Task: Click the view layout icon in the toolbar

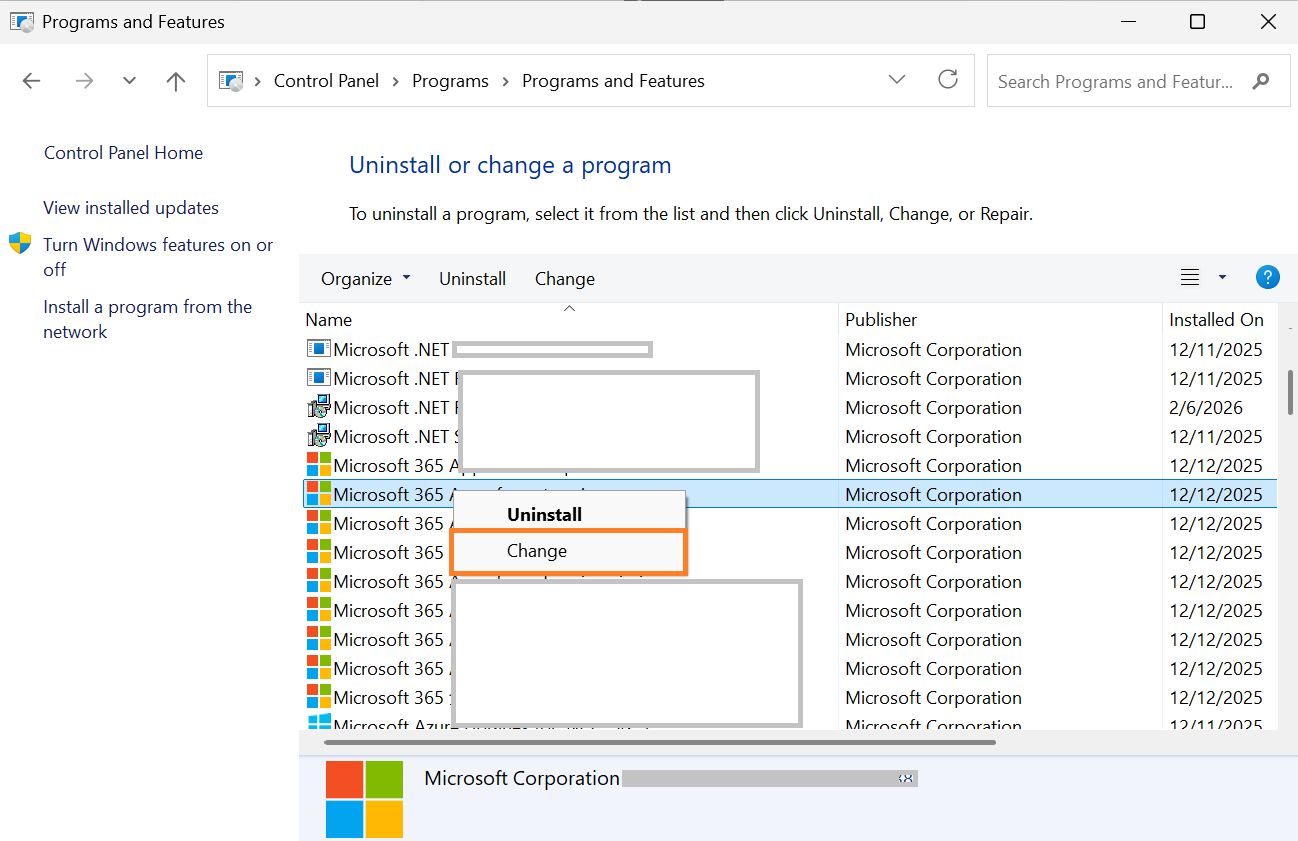Action: (x=1190, y=278)
